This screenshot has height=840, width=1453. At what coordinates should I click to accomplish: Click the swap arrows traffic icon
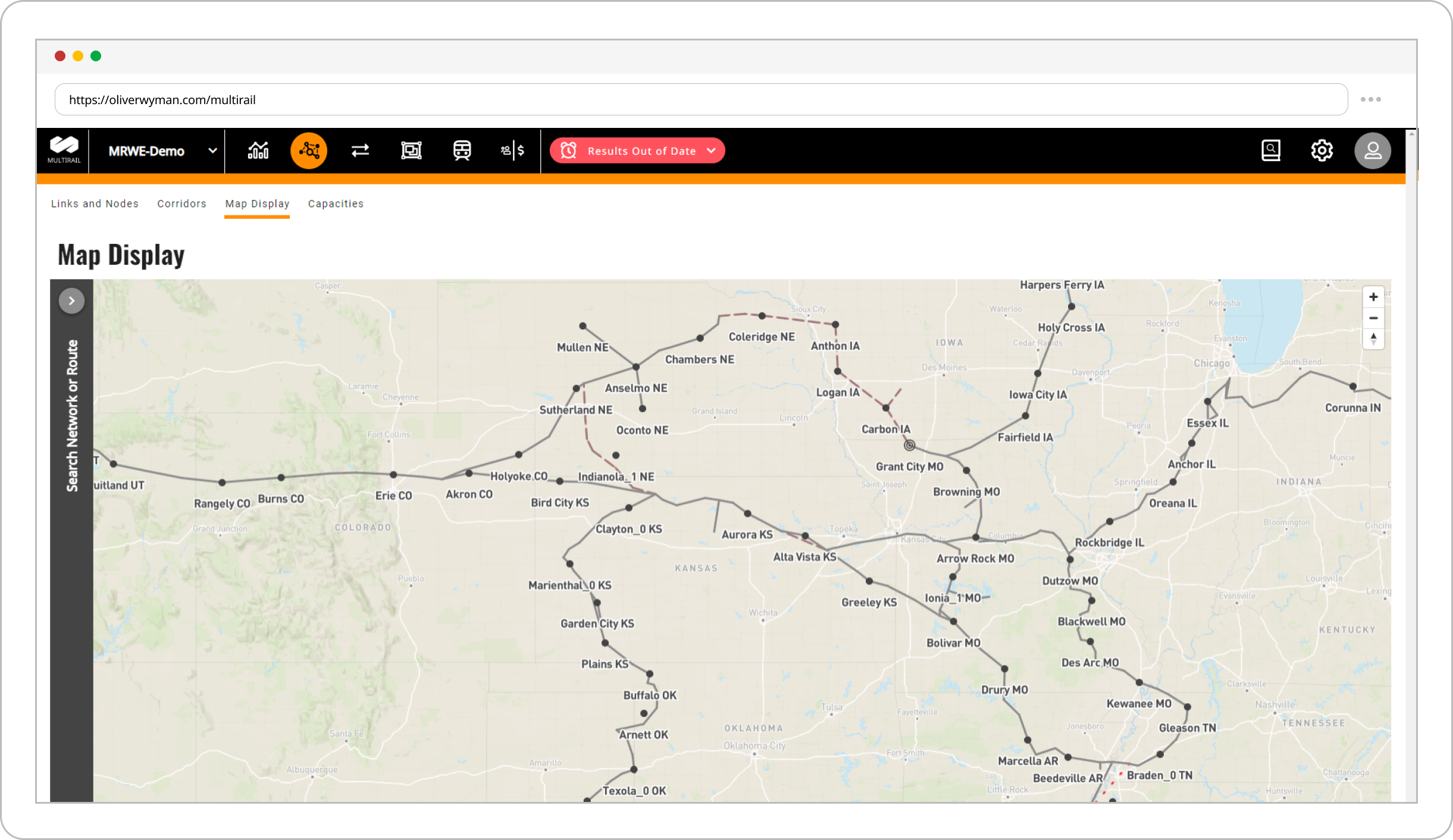(360, 151)
